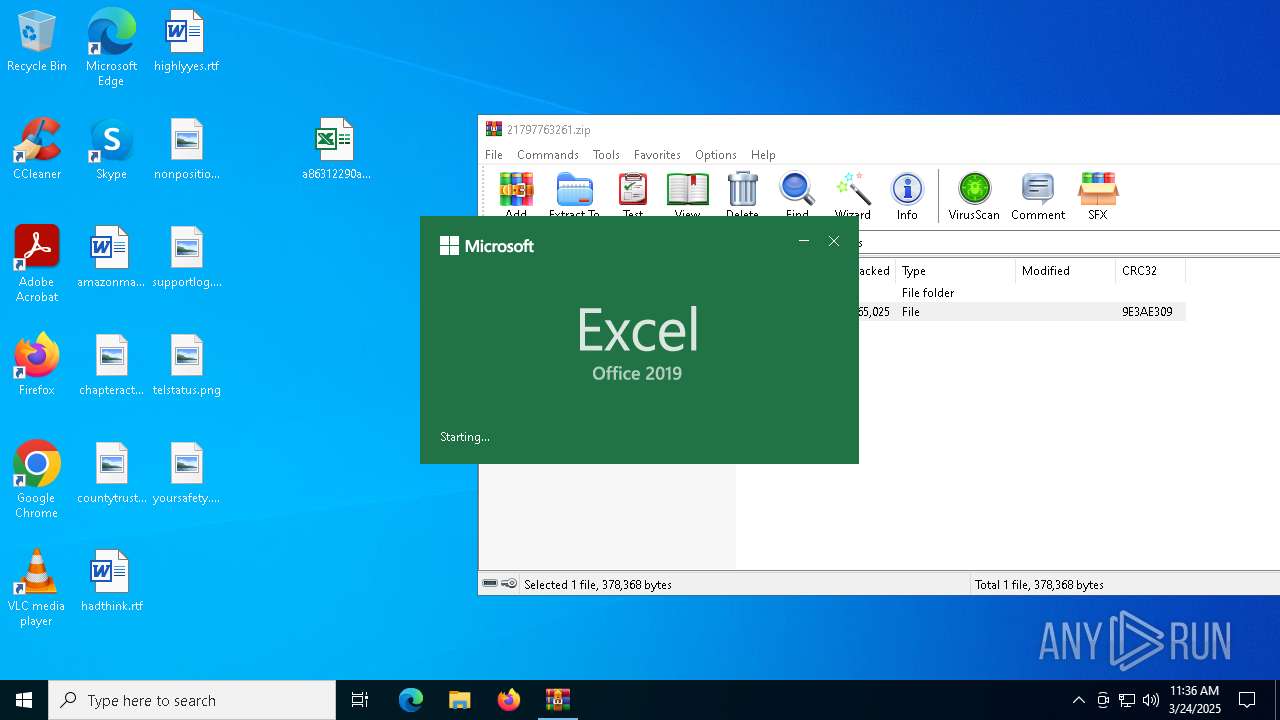Click the Find magnifier icon
This screenshot has width=1280, height=720.
(797, 193)
